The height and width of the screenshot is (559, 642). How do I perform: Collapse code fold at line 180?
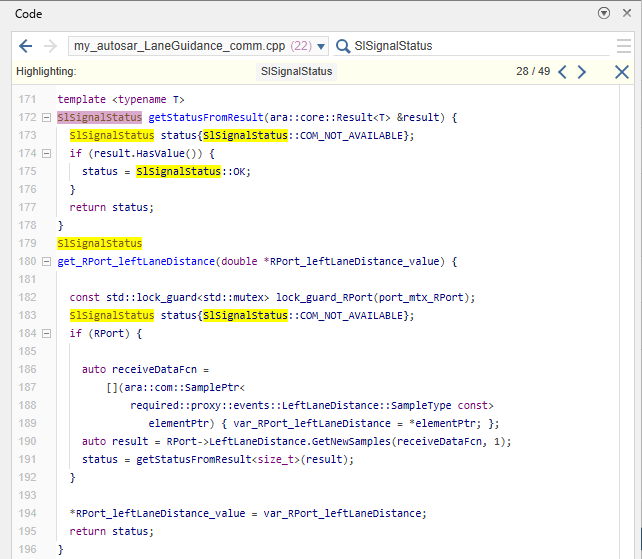(47, 262)
